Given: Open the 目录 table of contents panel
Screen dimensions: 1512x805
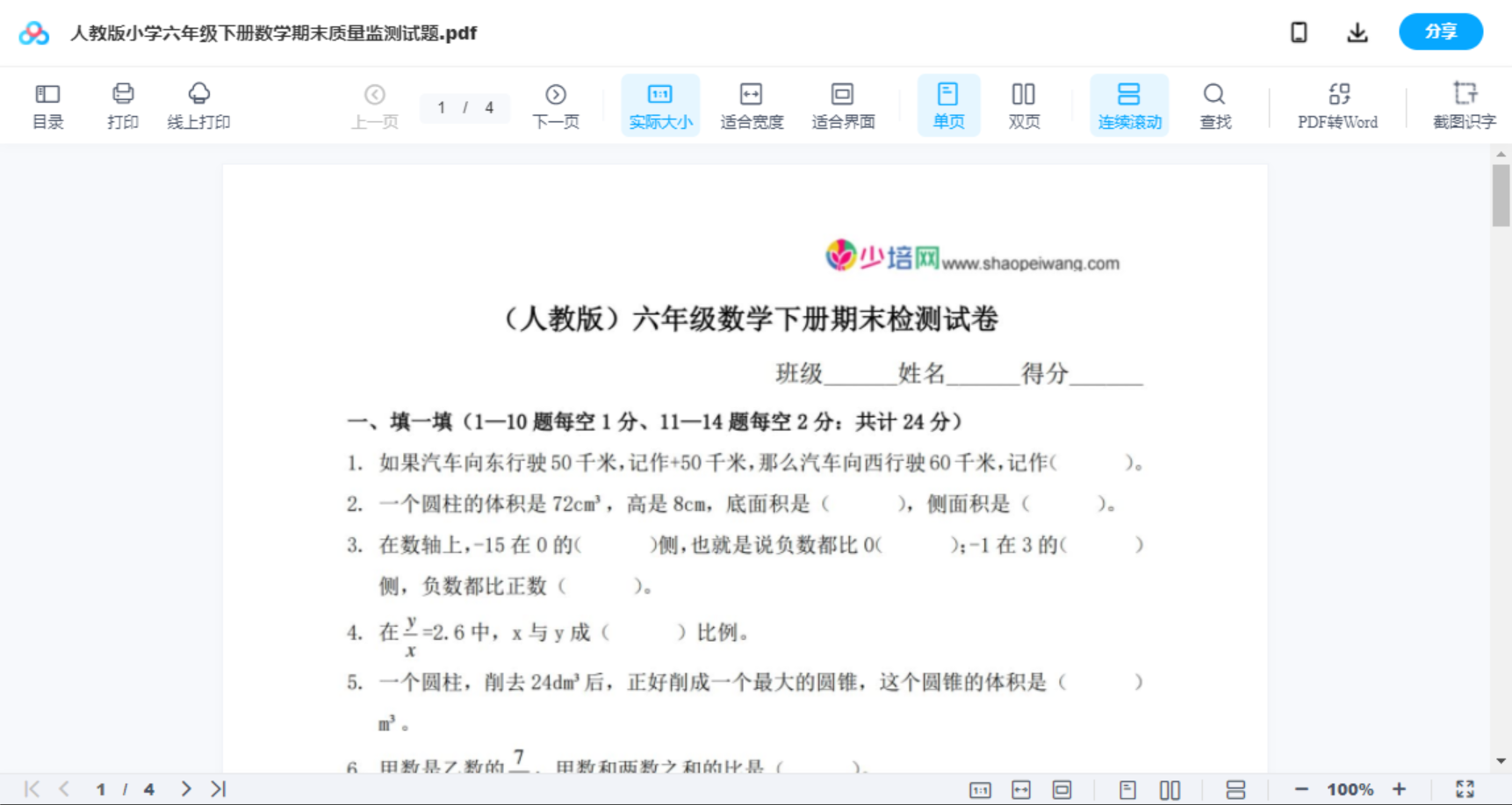Looking at the screenshot, I should pos(47,104).
